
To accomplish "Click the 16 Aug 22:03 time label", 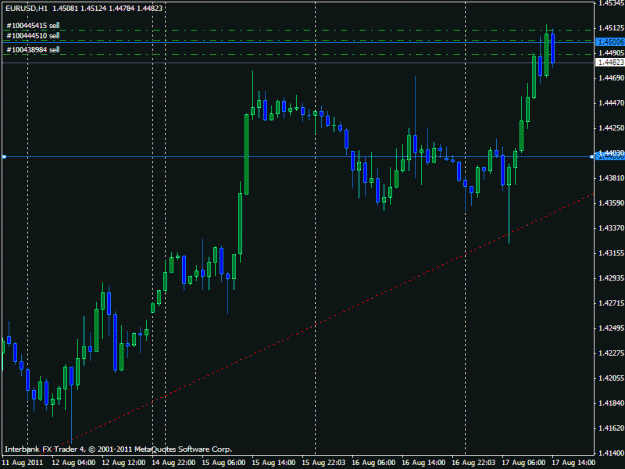I will [x=474, y=462].
